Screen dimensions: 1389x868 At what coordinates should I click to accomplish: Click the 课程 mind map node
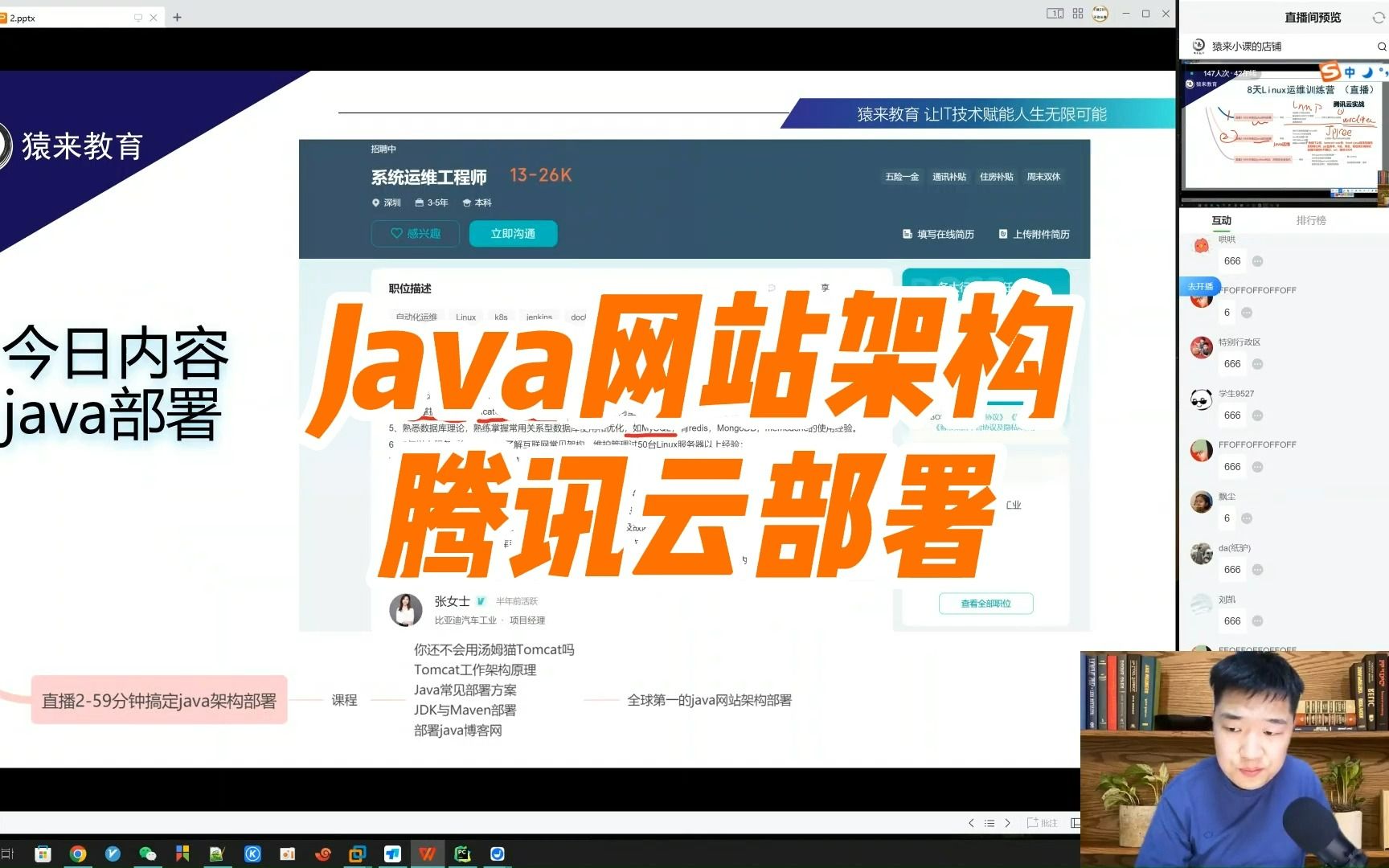344,700
